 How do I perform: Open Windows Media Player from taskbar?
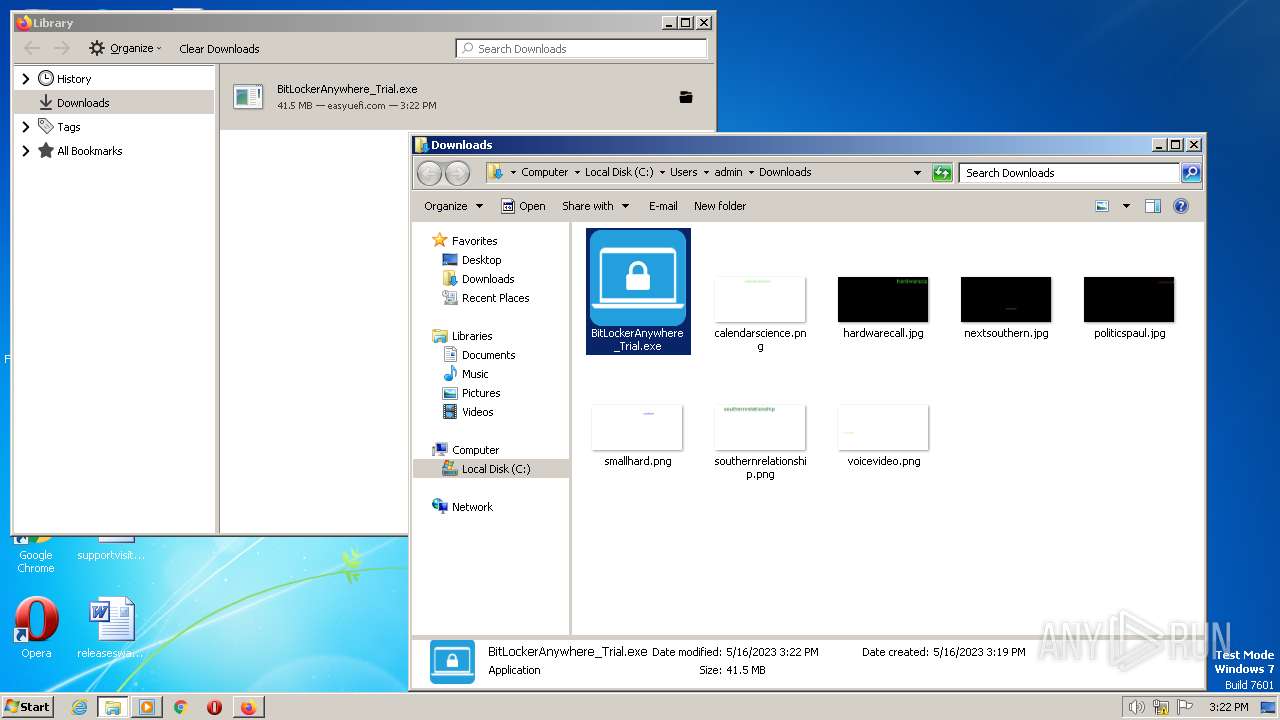click(147, 707)
